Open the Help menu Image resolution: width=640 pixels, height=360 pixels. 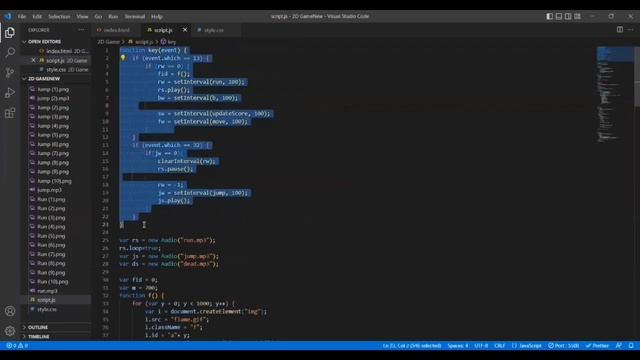pyautogui.click(x=157, y=17)
